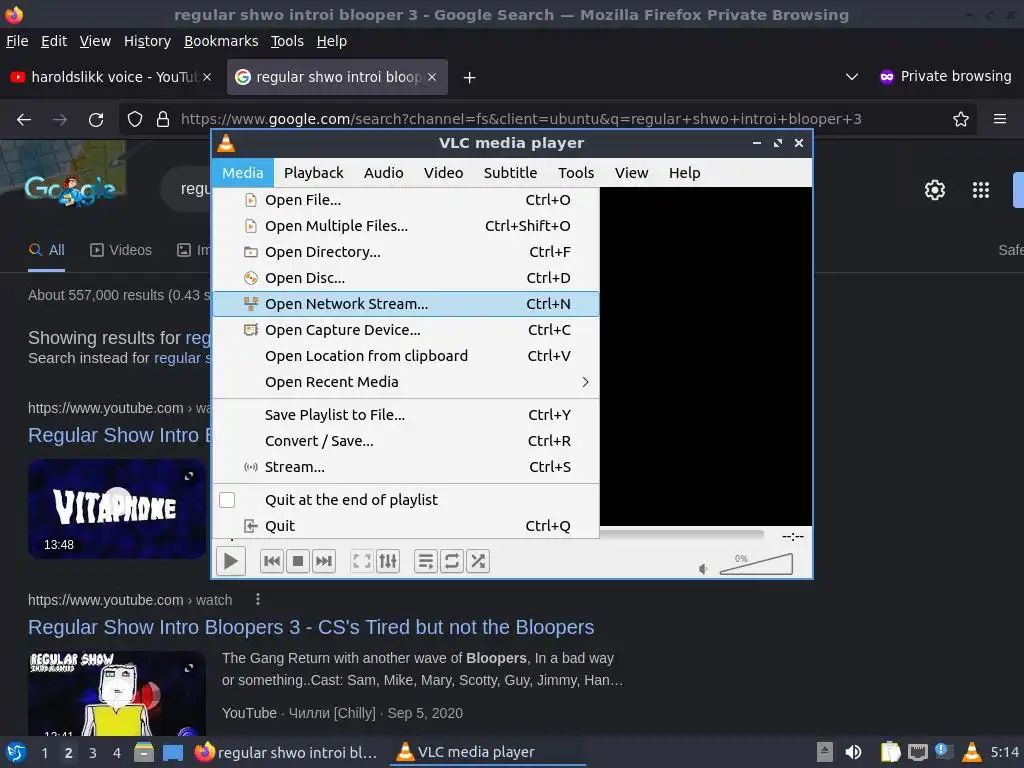Reload the page in Firefox
Image resolution: width=1024 pixels, height=768 pixels.
96,120
